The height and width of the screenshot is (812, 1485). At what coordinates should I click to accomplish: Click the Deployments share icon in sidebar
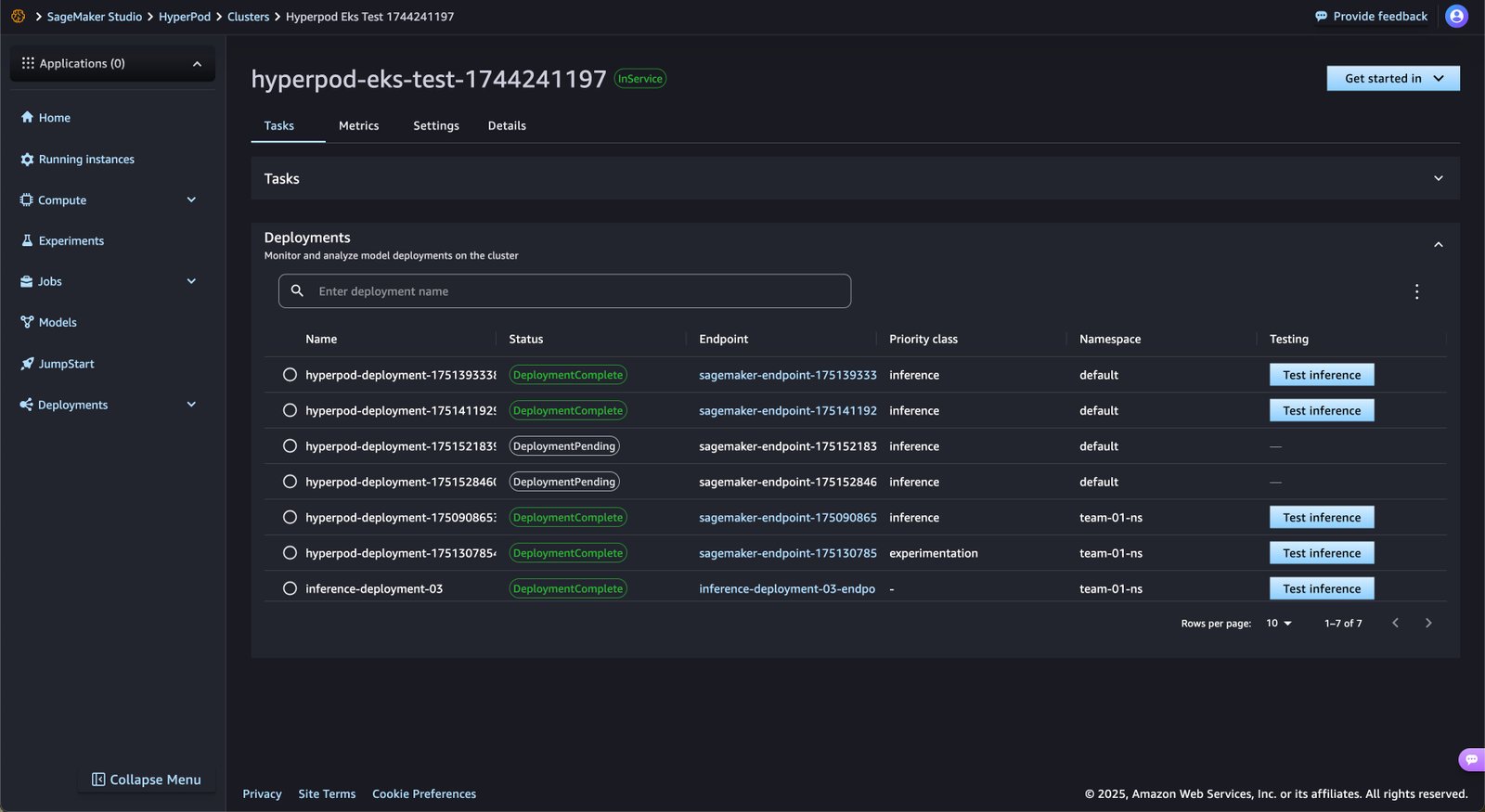26,405
